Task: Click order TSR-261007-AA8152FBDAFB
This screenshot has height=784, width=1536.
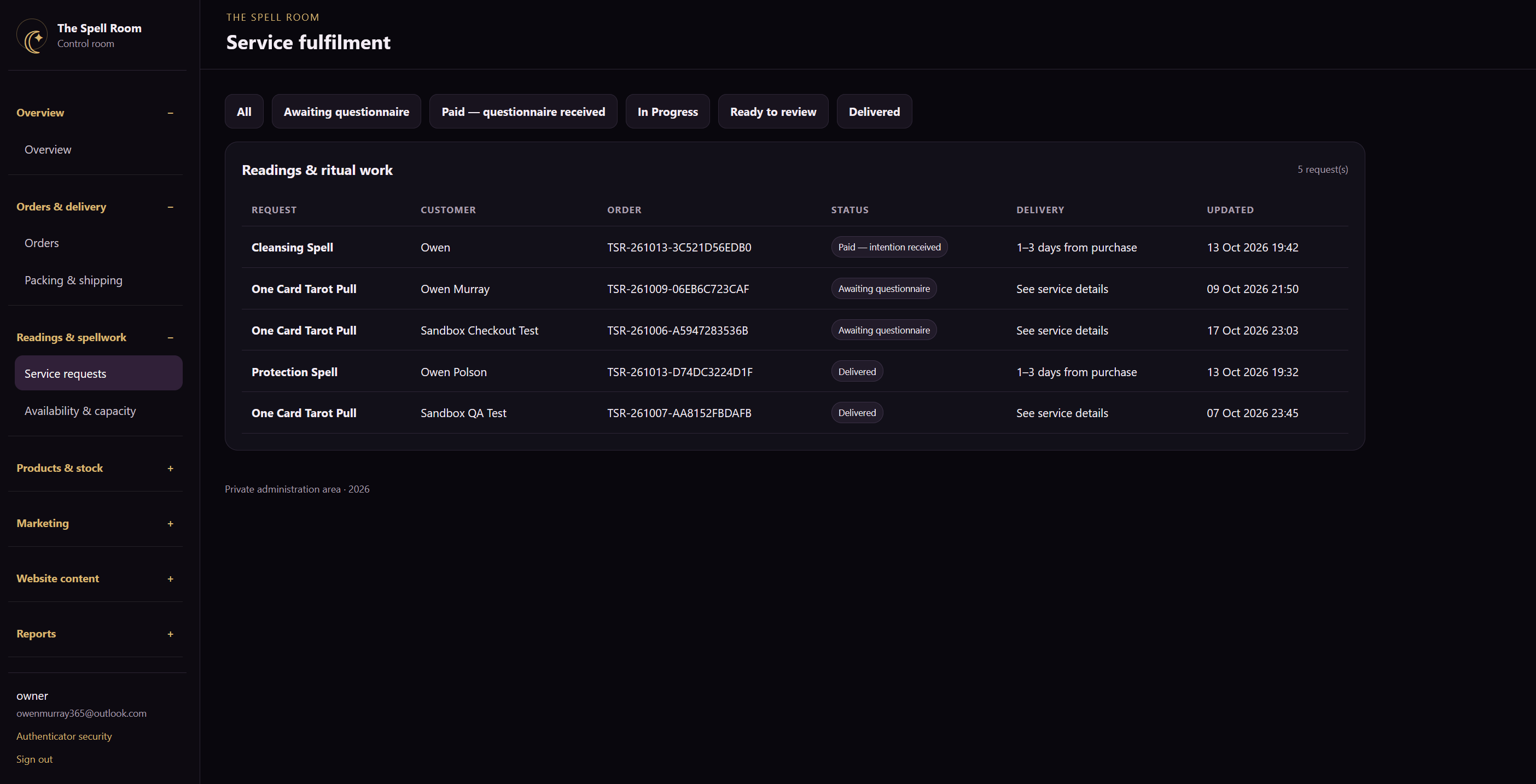Action: pyautogui.click(x=679, y=413)
